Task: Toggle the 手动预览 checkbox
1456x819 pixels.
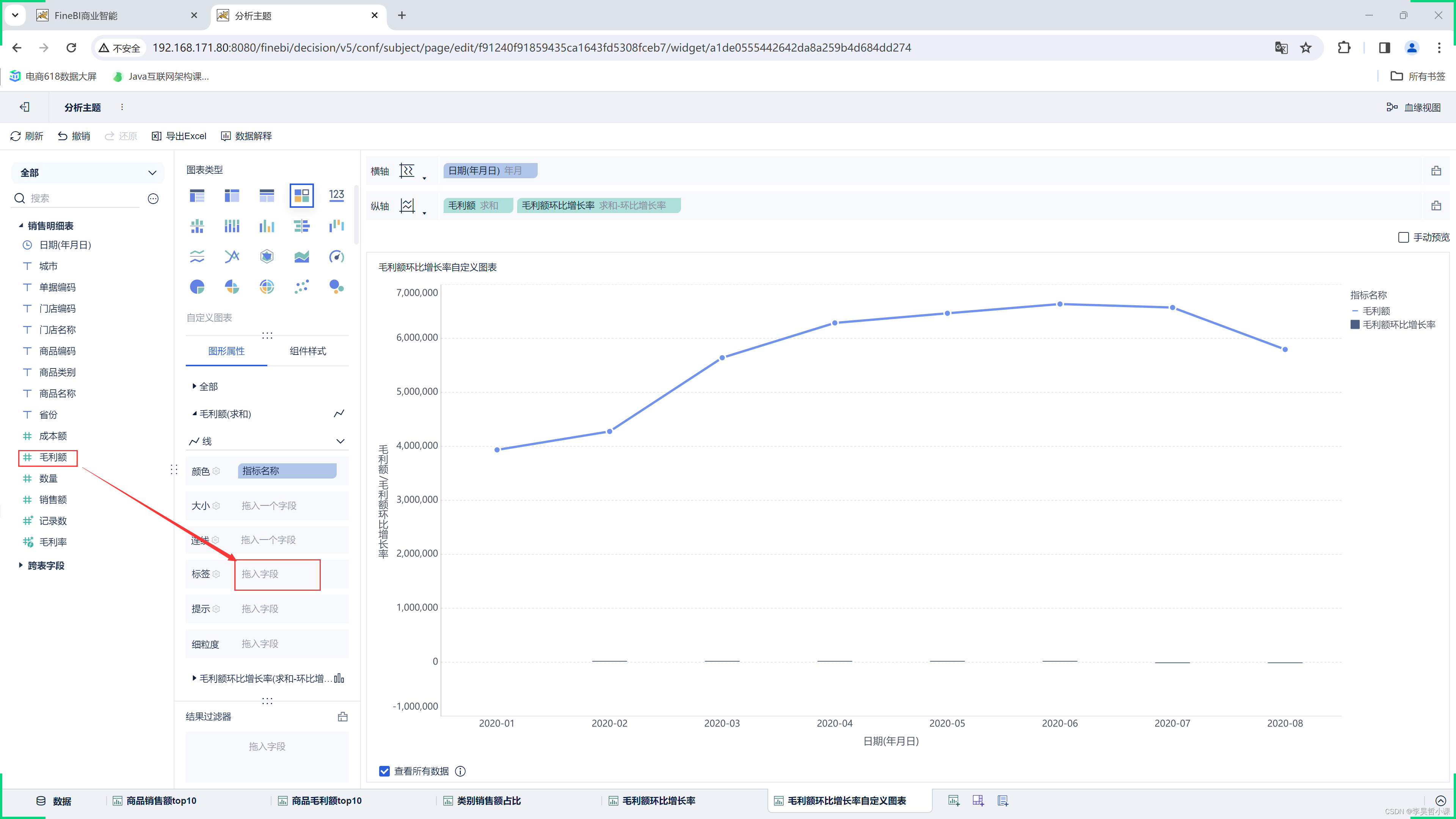Action: (1403, 237)
